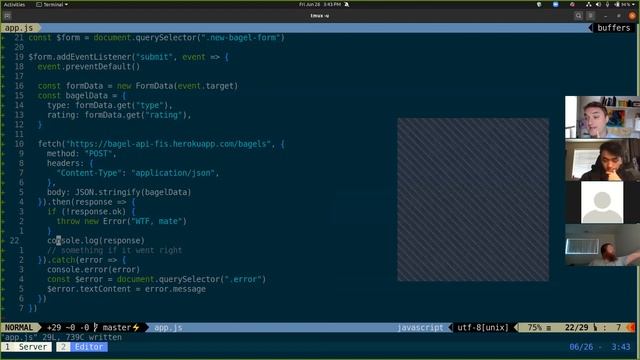The image size is (640, 360).
Task: Switch to tmux window 2 Editor
Action: [x=82, y=347]
